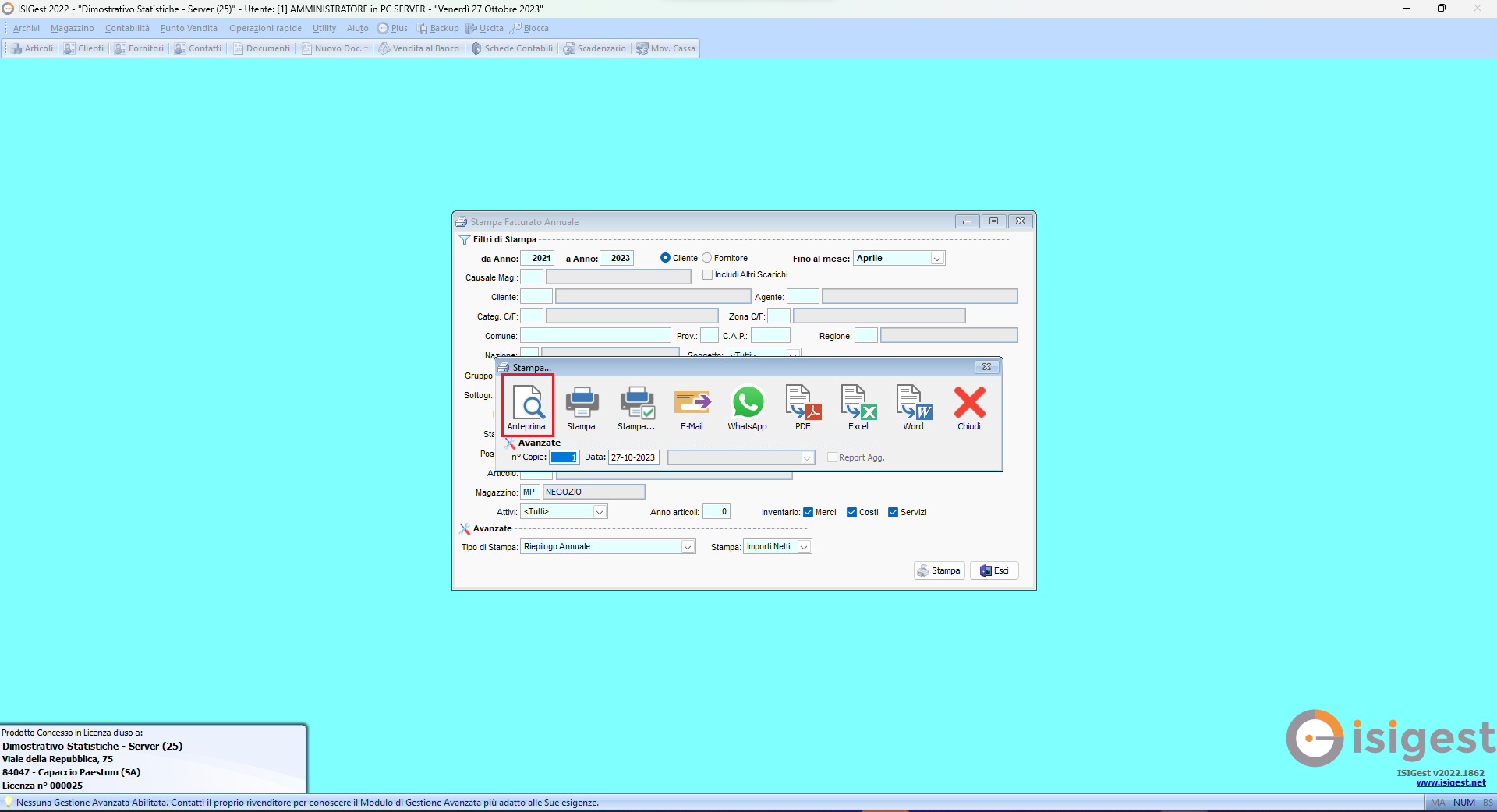Uncheck the Costi inventory checkbox
Viewport: 1497px width, 812px height.
coord(852,512)
